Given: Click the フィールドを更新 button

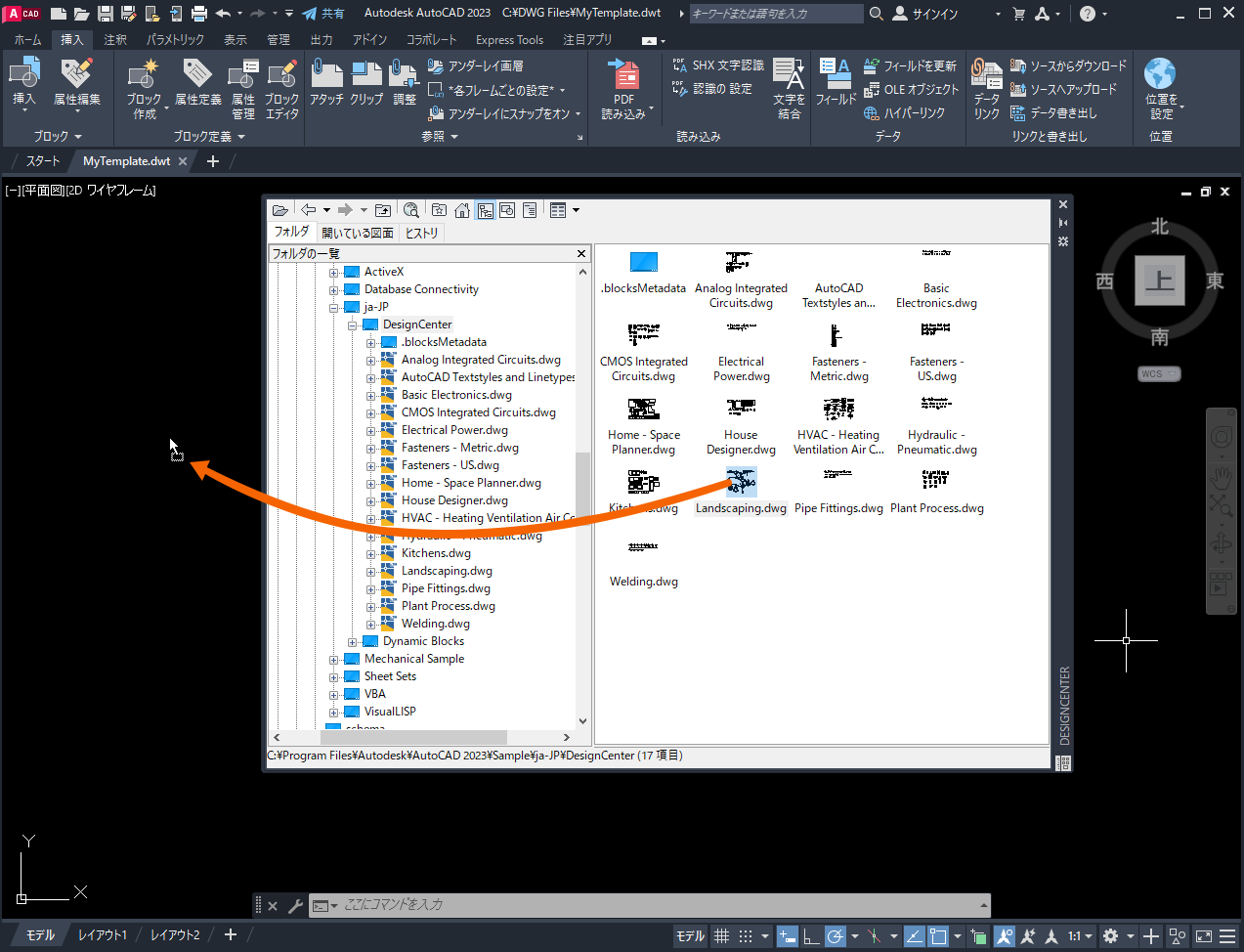Looking at the screenshot, I should [x=911, y=65].
